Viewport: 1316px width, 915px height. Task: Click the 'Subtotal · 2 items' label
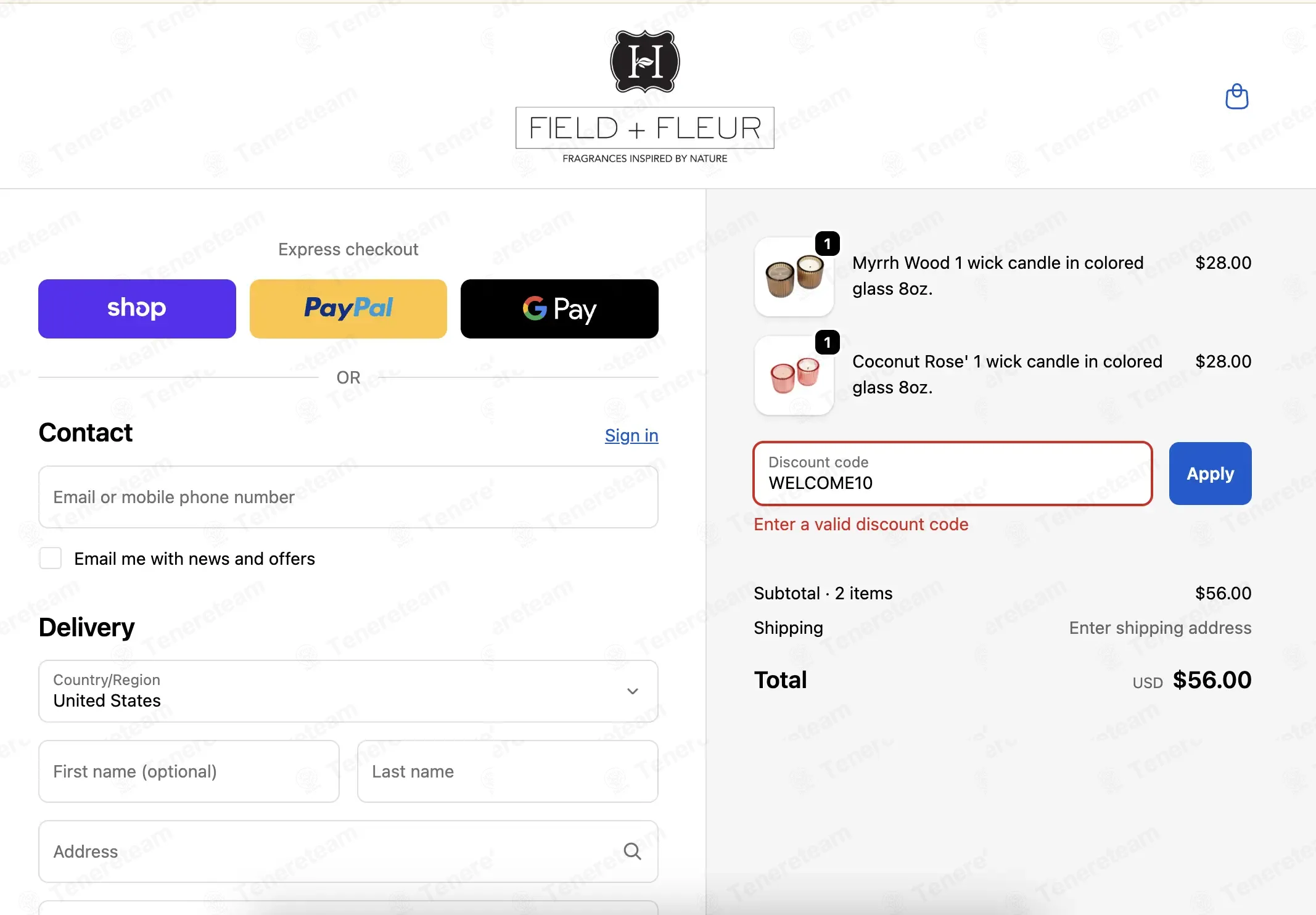[823, 593]
